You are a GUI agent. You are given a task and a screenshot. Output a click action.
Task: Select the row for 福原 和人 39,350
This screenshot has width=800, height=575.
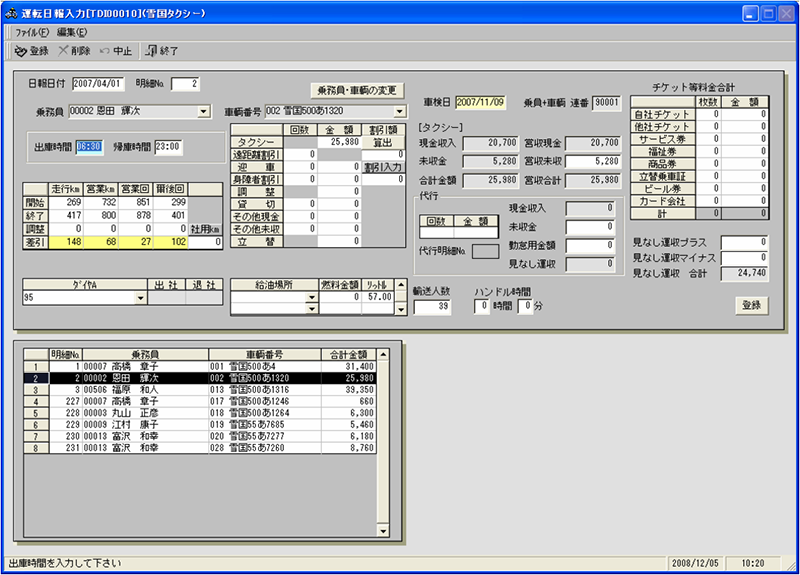click(200, 390)
